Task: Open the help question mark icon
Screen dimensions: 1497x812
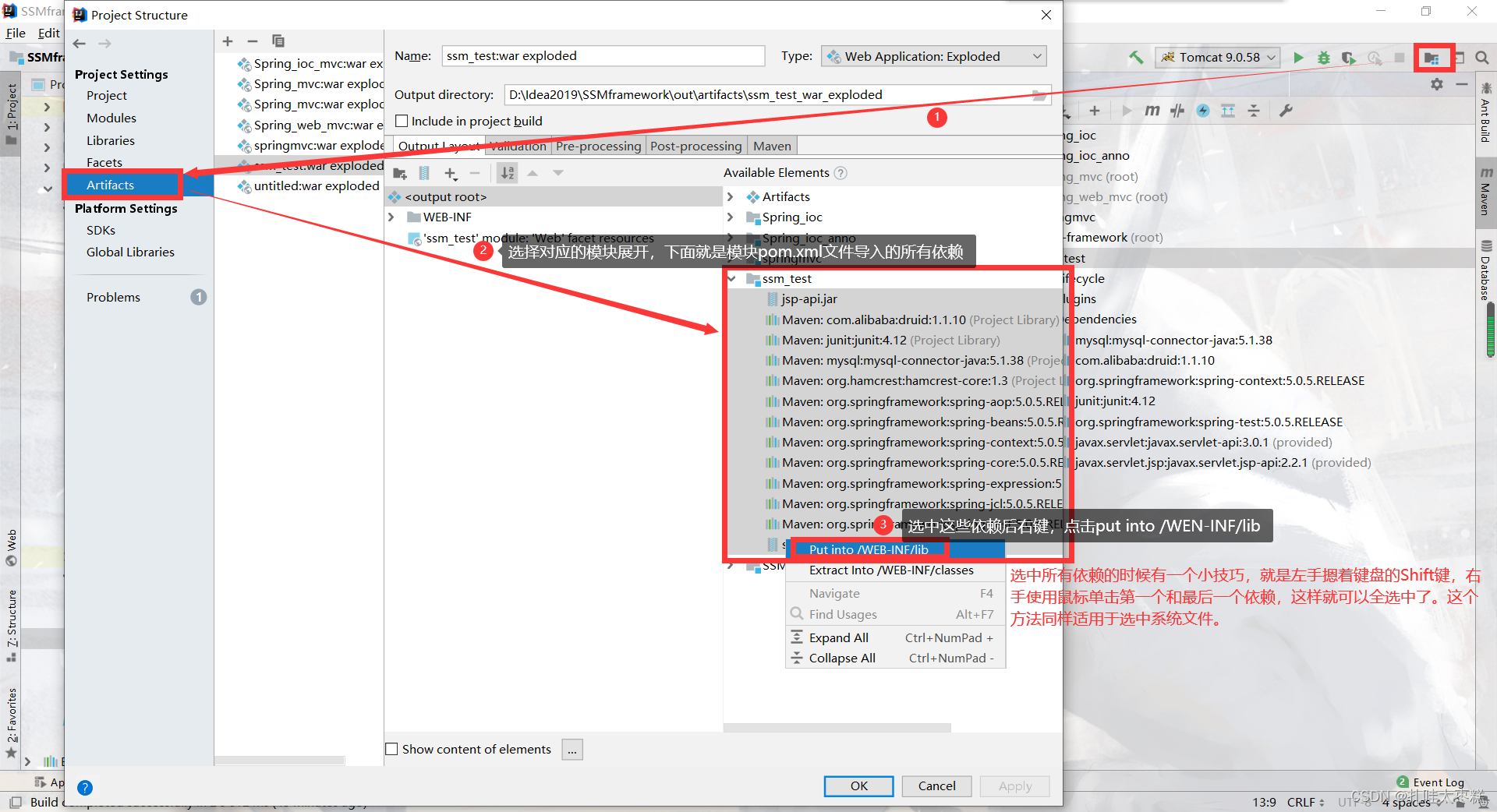Action: (85, 788)
